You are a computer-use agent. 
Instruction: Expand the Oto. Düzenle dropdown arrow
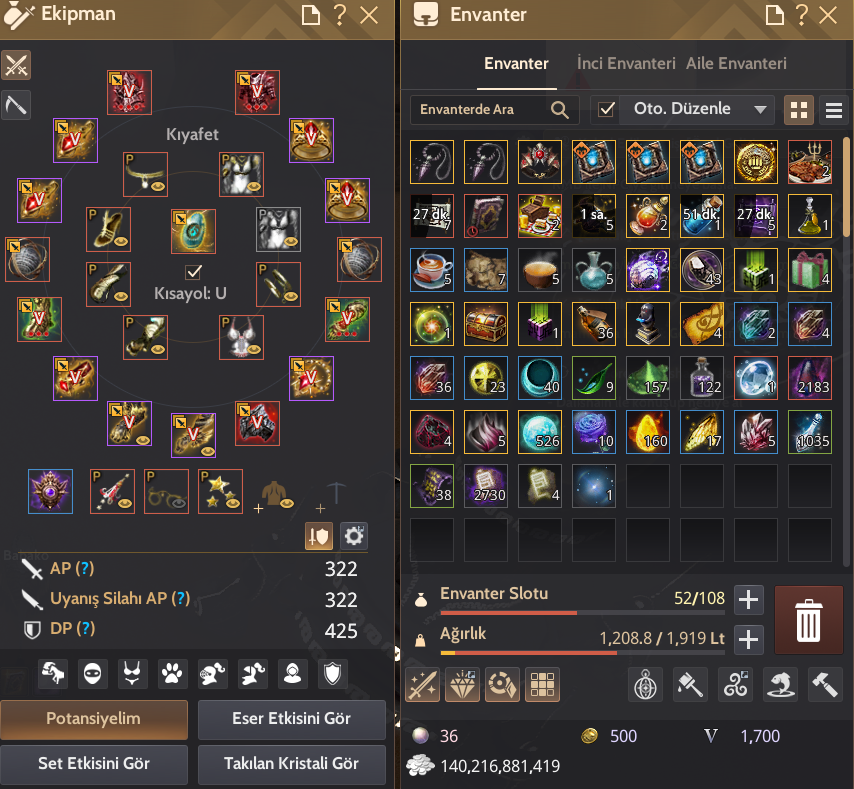coord(760,109)
